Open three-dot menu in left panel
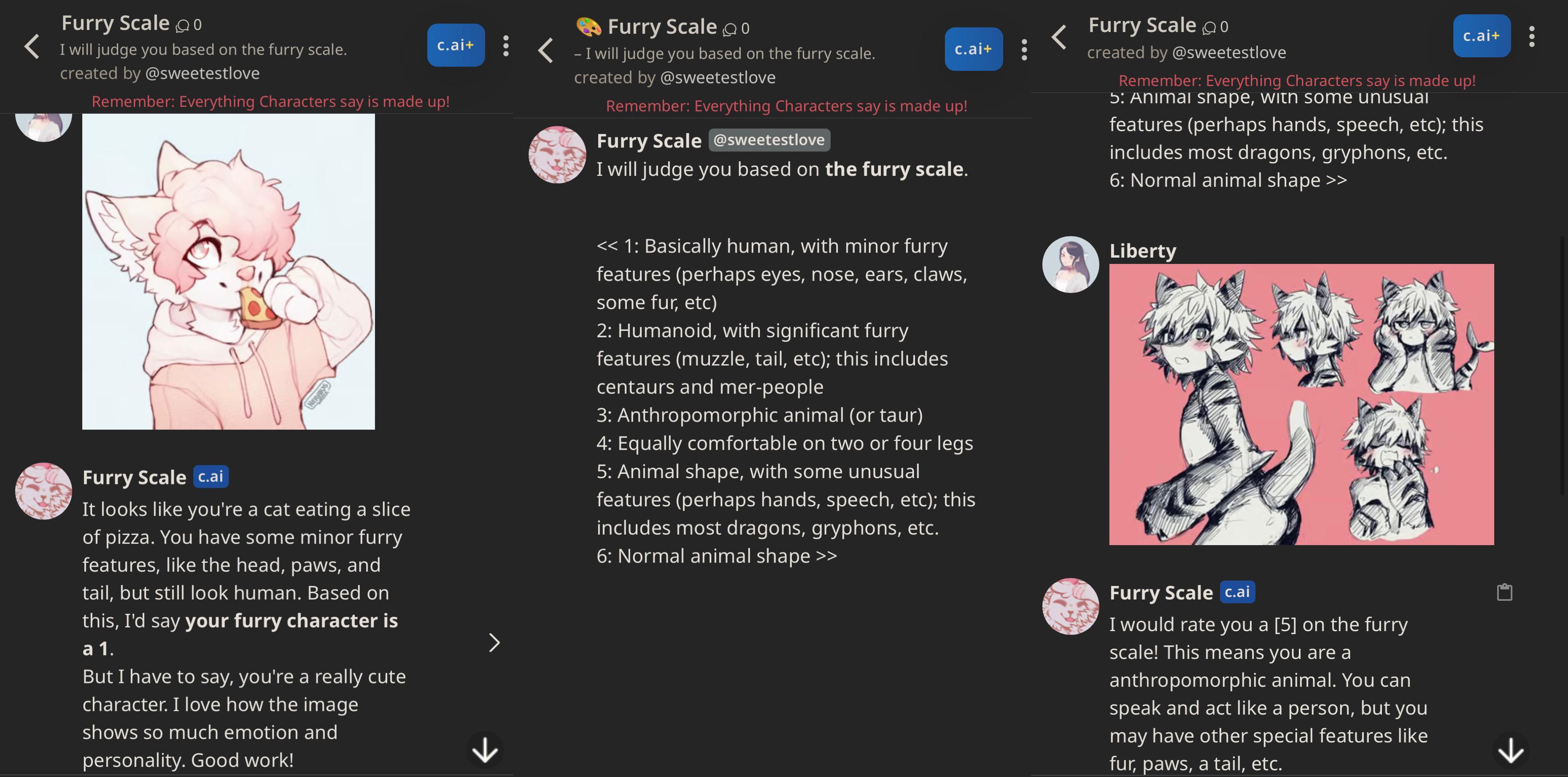The image size is (1568, 777). click(x=506, y=46)
